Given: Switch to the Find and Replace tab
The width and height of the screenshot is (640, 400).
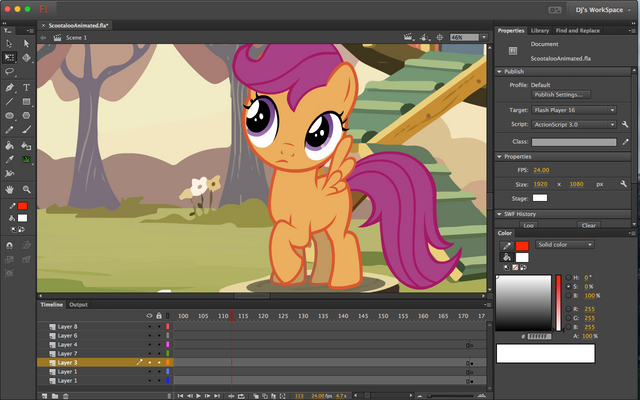Looking at the screenshot, I should pyautogui.click(x=578, y=31).
